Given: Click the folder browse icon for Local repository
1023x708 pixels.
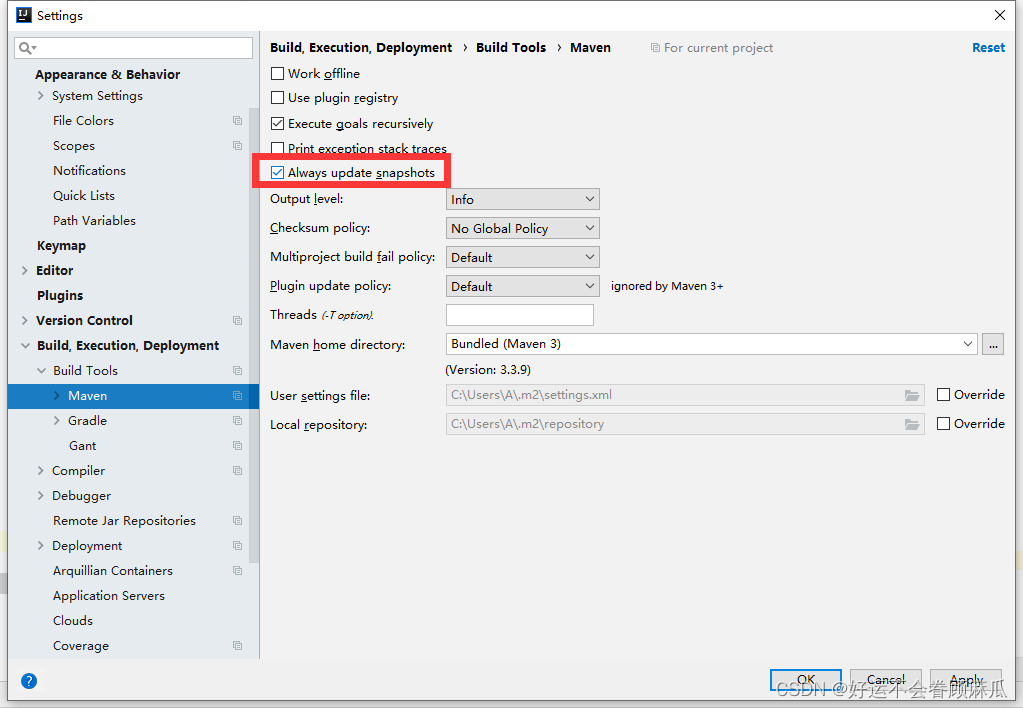Looking at the screenshot, I should click(x=911, y=424).
